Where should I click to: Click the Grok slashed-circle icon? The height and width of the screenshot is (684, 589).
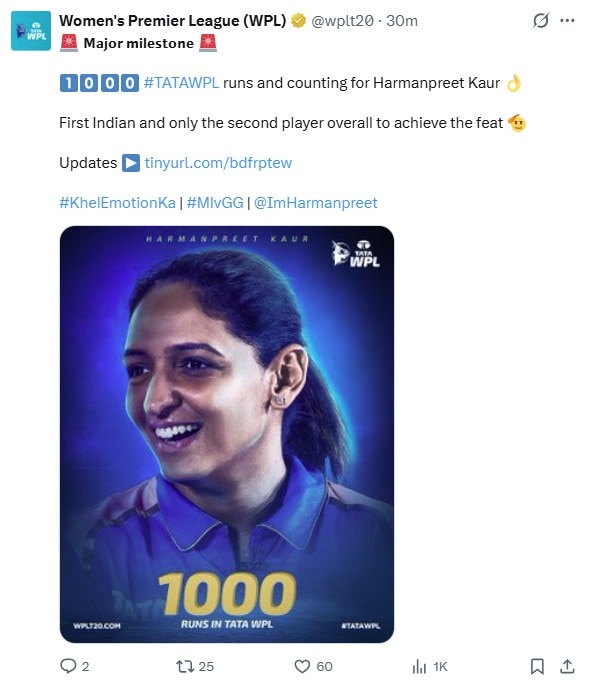(540, 21)
